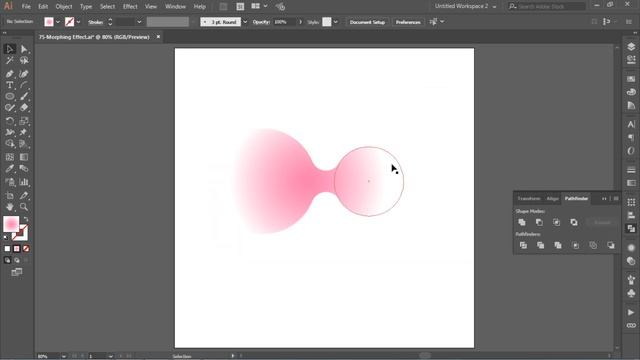
Task: Click Unite shape mode in Pathfinder
Action: (522, 222)
